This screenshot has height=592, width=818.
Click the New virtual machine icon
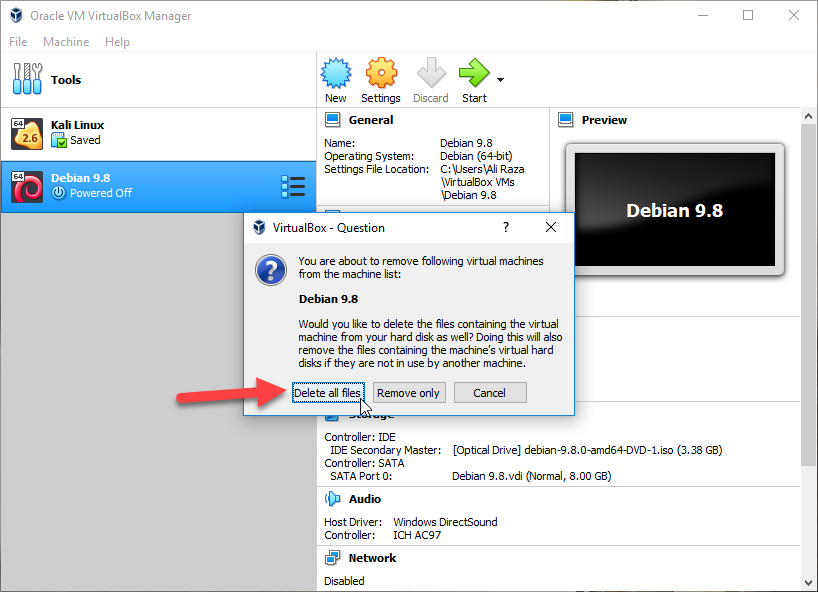click(335, 74)
